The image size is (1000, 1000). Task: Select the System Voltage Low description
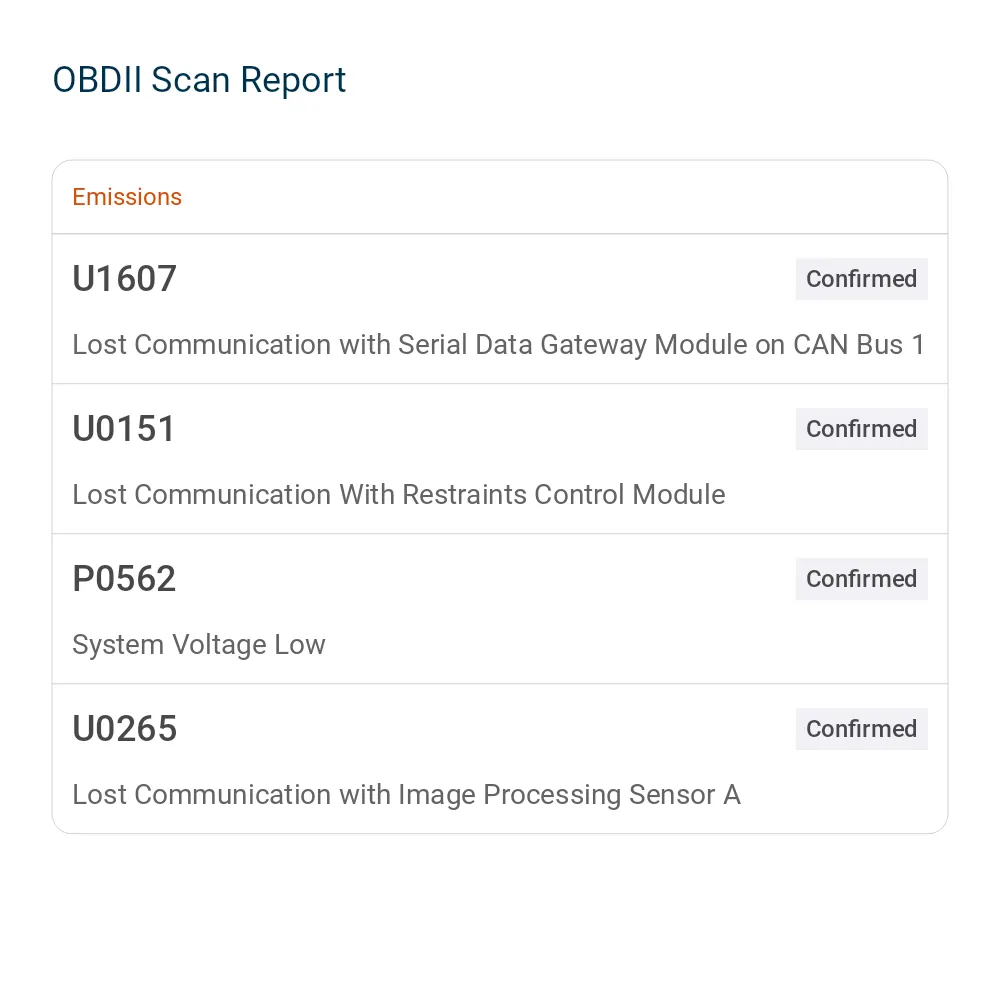point(199,644)
